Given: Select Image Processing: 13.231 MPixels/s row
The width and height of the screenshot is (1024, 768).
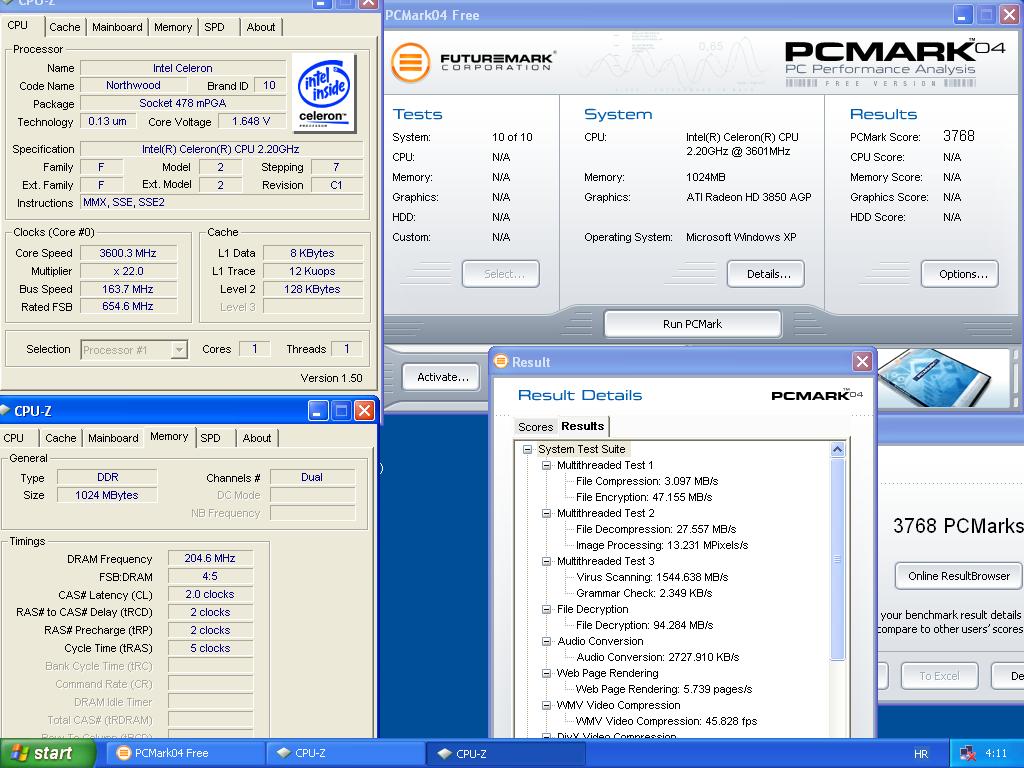Looking at the screenshot, I should click(x=662, y=545).
